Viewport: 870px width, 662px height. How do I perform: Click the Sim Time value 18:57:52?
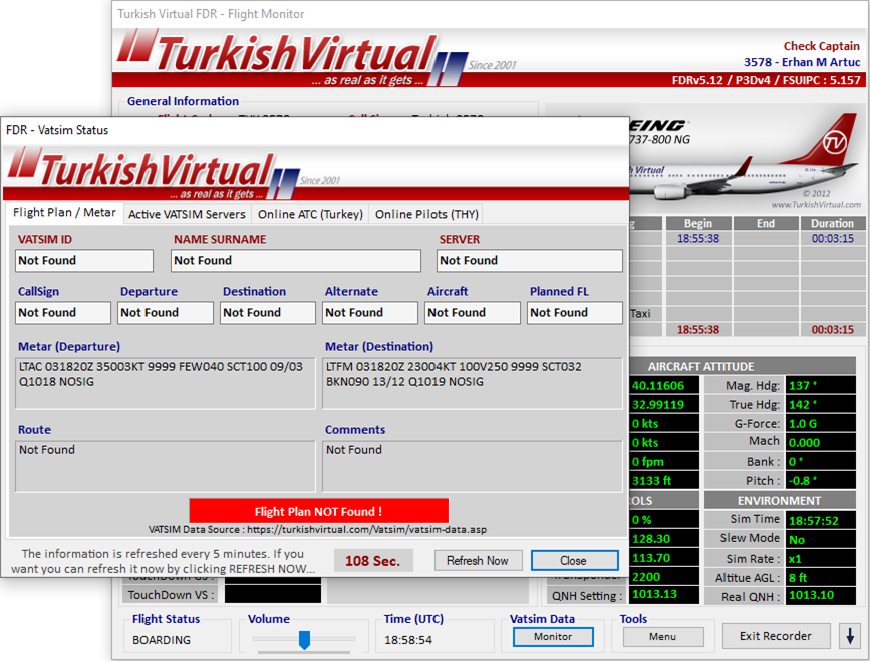[821, 520]
